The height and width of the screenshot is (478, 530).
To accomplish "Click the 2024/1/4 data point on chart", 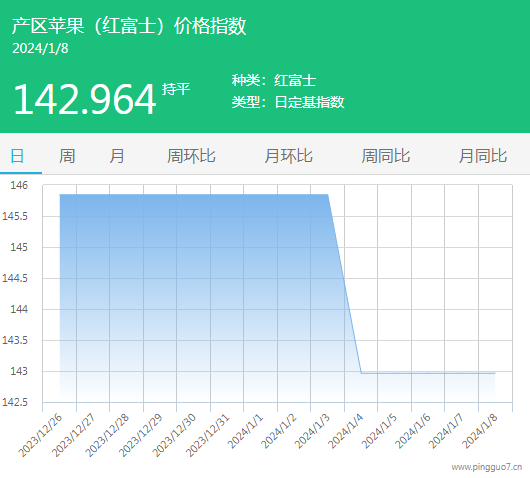I will 361,373.
